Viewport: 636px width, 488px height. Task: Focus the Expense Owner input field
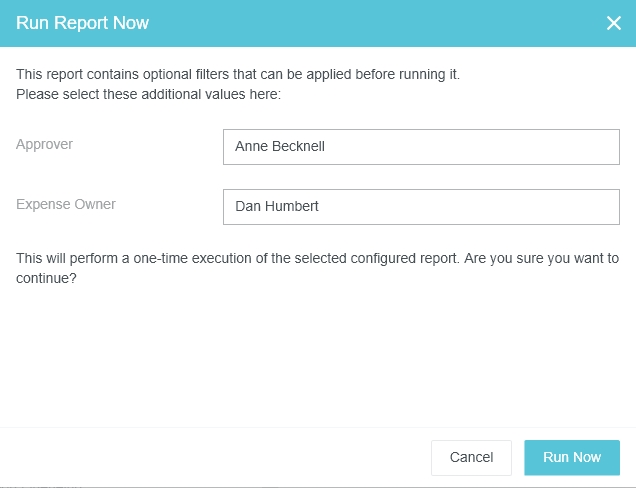[x=420, y=207]
